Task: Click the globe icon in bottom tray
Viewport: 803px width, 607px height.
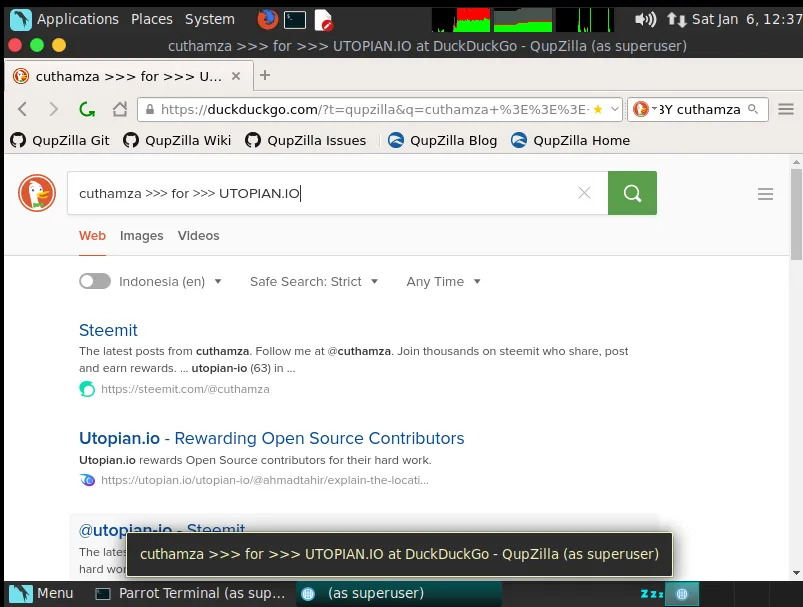Action: pos(682,594)
